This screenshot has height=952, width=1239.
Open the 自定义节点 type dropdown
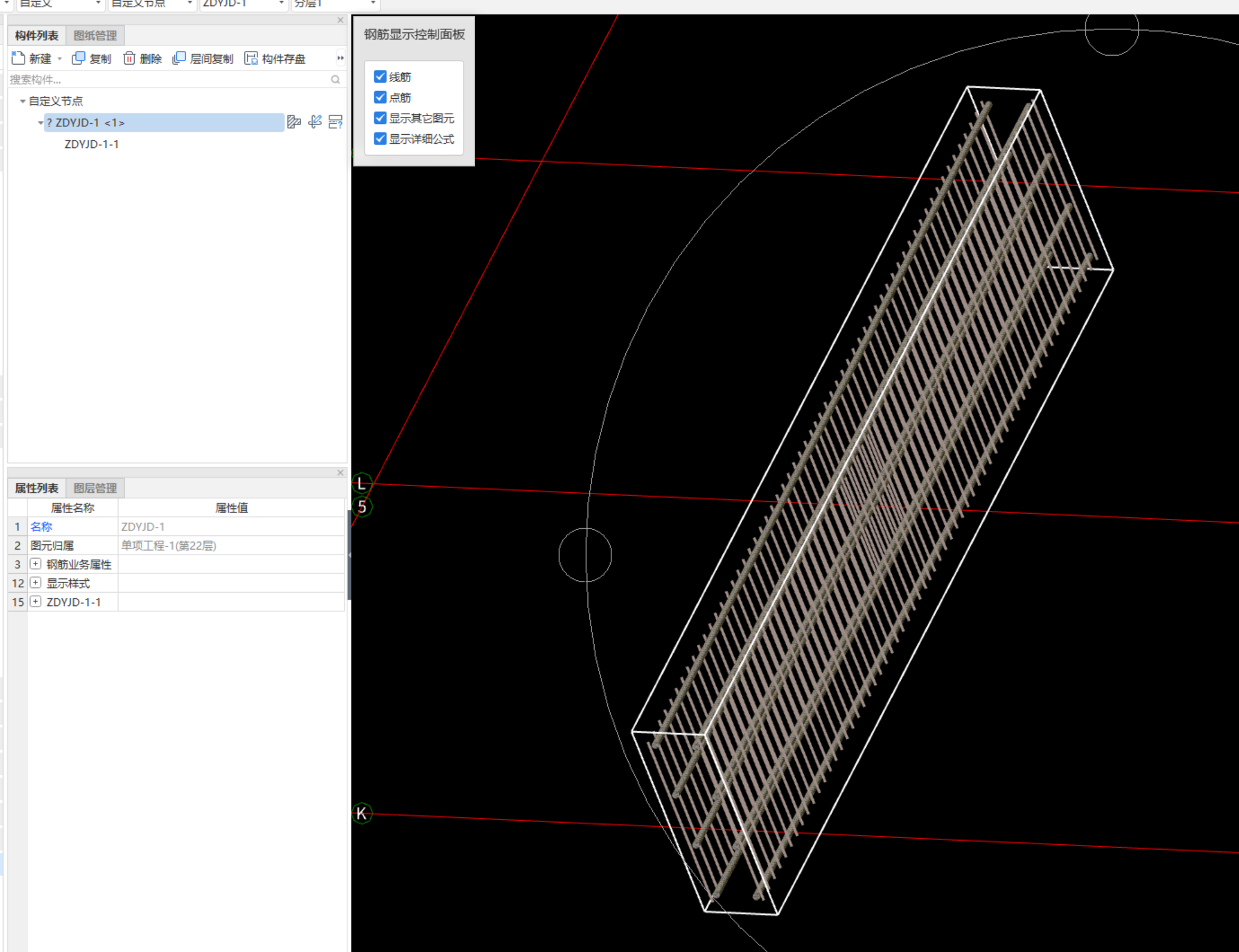(x=189, y=4)
